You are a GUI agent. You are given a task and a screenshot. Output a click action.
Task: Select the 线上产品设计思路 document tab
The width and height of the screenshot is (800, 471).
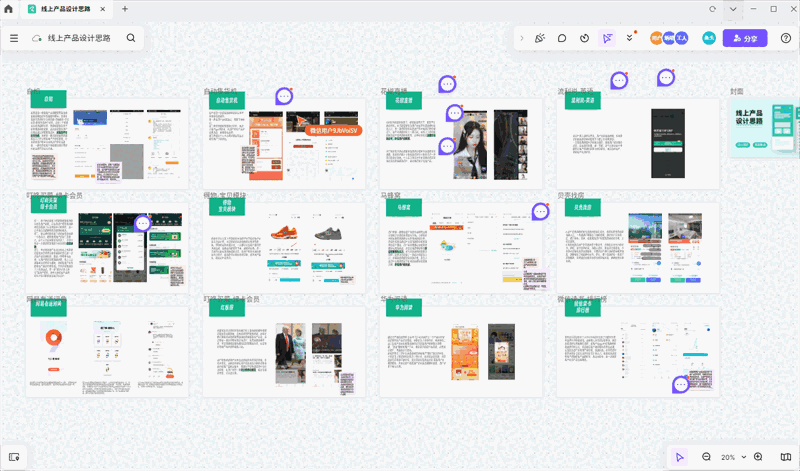coord(66,9)
